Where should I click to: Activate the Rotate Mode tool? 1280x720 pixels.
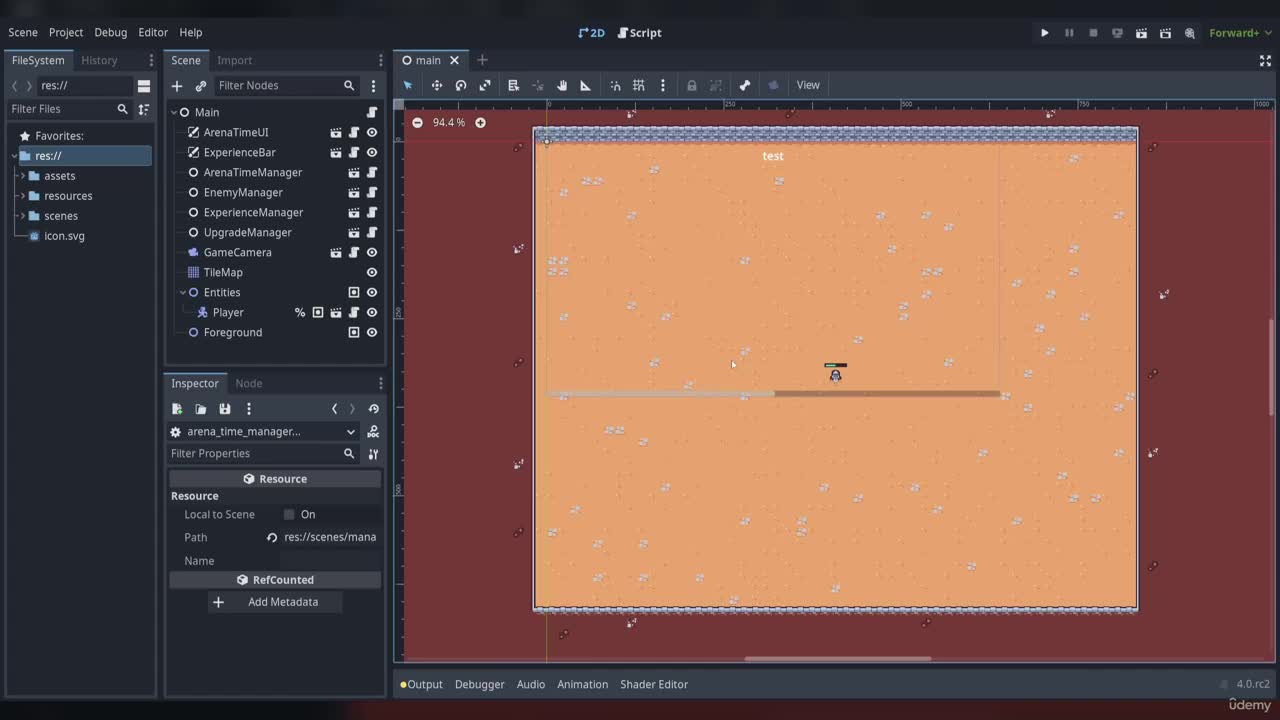point(461,85)
